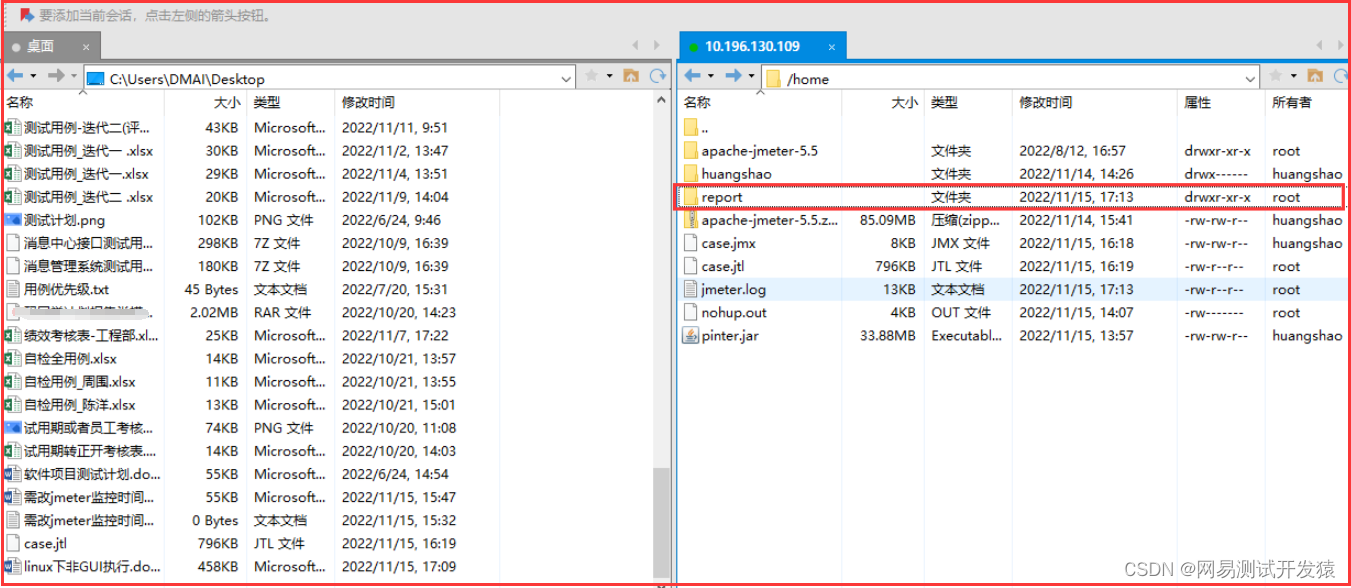Click scroll-up arrow of local pane
The width and height of the screenshot is (1351, 588).
pyautogui.click(x=662, y=101)
